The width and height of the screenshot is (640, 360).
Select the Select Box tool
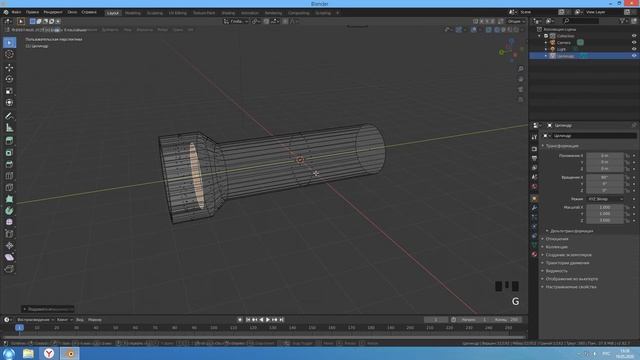click(9, 42)
